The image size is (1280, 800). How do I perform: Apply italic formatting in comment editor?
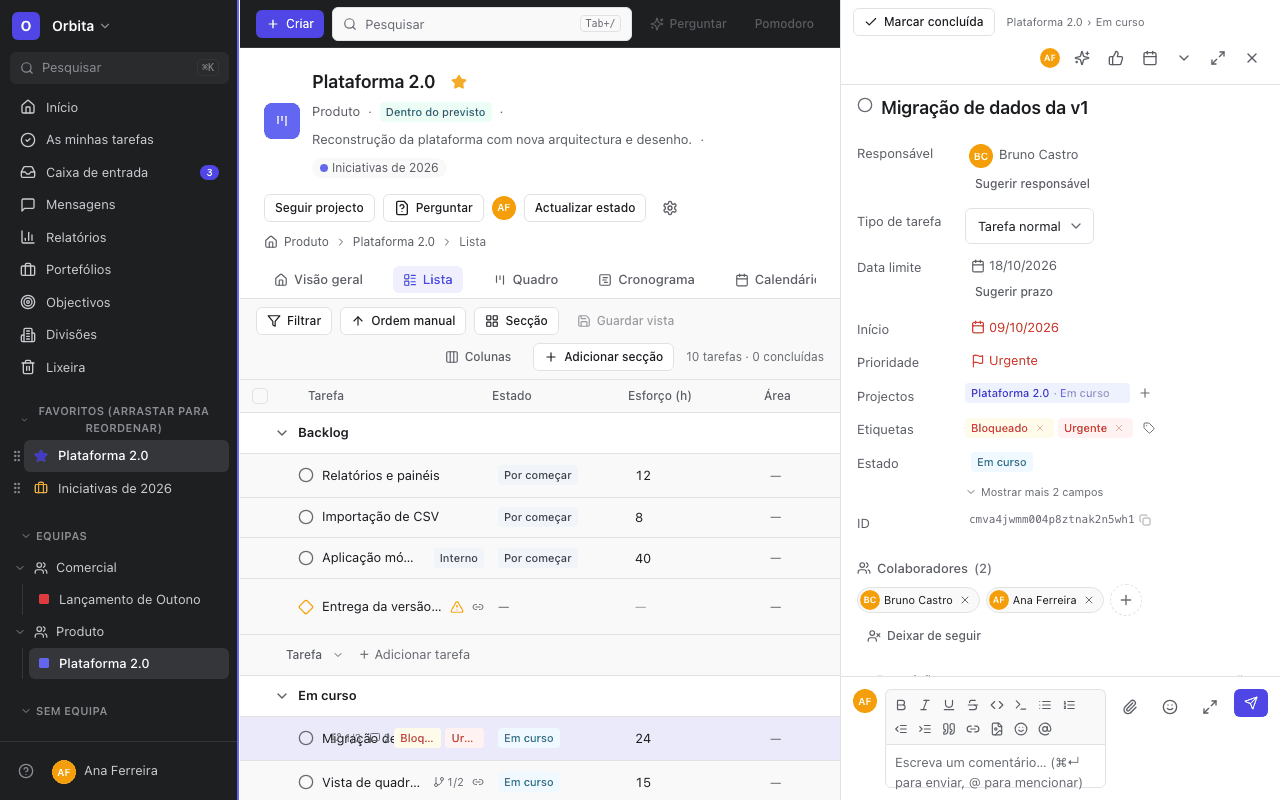(x=925, y=705)
